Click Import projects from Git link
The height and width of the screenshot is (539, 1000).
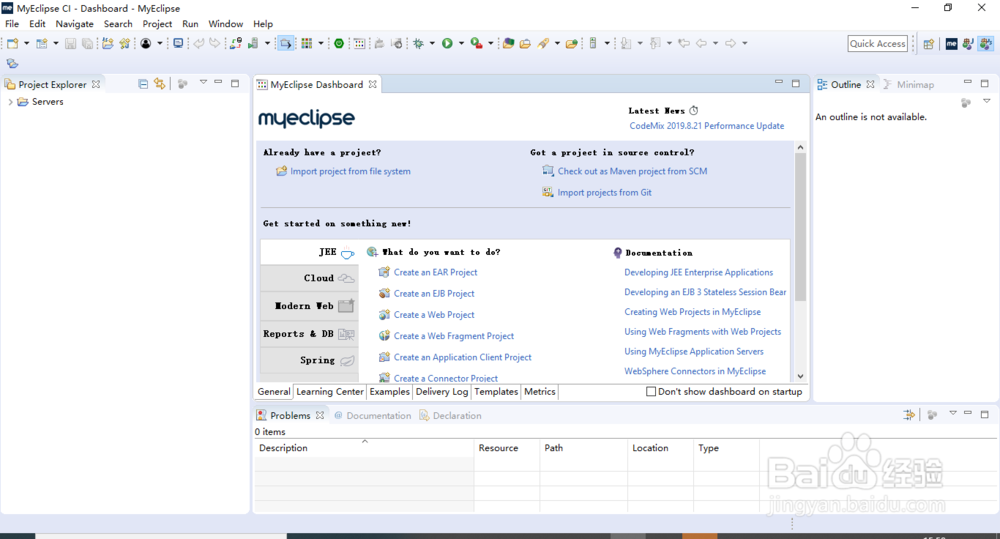(605, 192)
